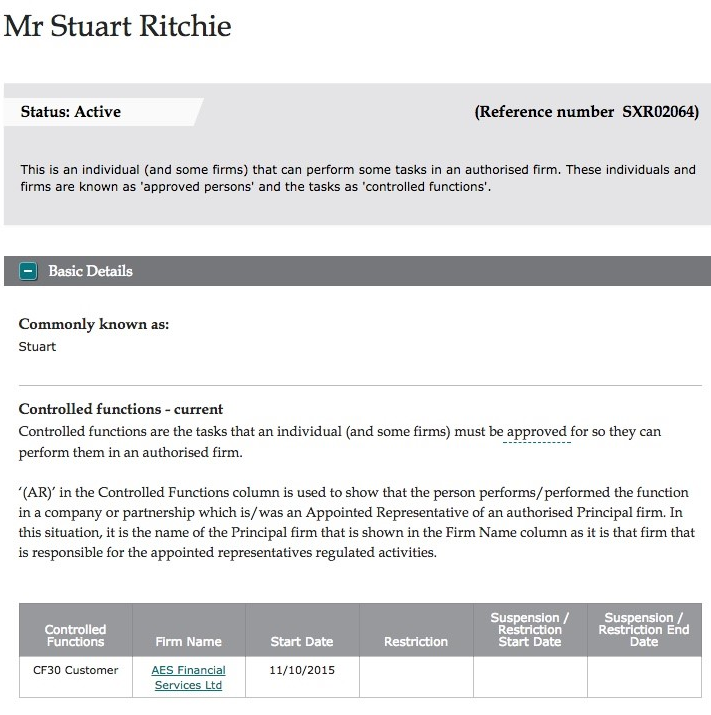711x715 pixels.
Task: Open the AES Financial Services Ltd link
Action: (188, 677)
